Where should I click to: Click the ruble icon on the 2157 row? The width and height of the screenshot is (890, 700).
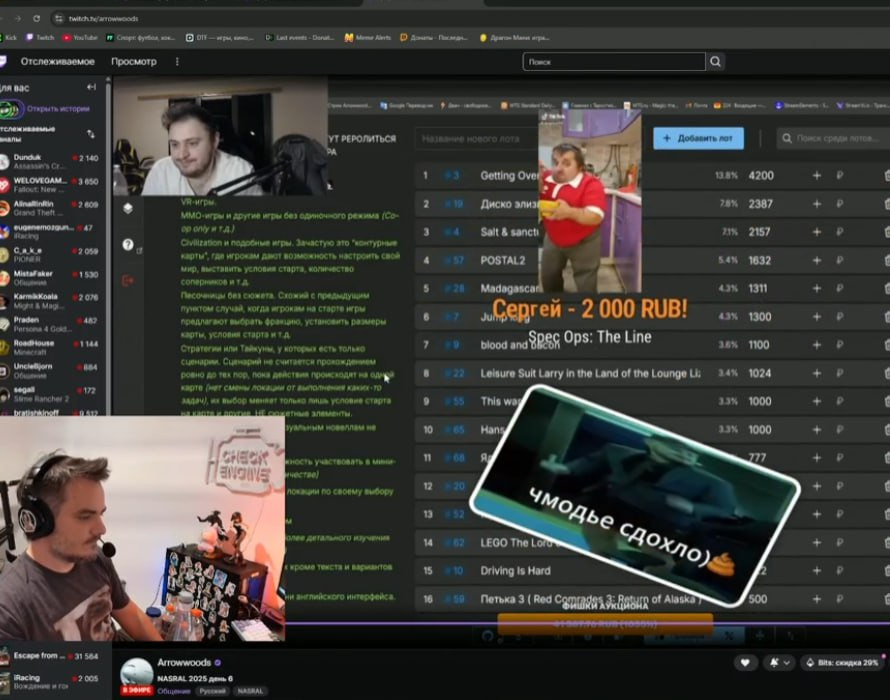click(839, 232)
